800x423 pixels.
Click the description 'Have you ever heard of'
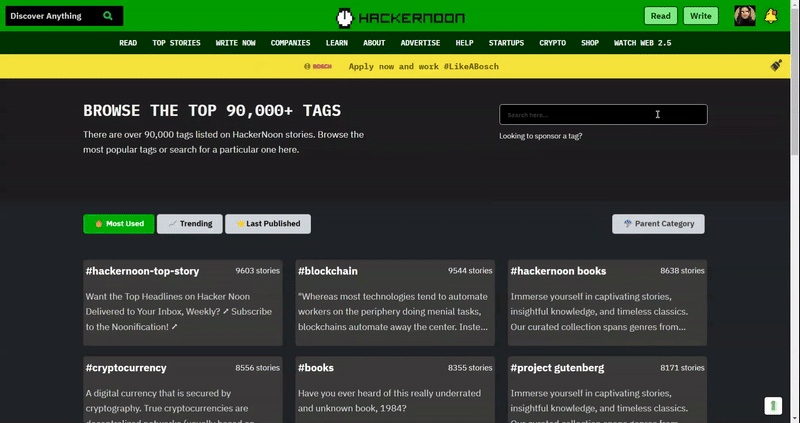tap(389, 401)
